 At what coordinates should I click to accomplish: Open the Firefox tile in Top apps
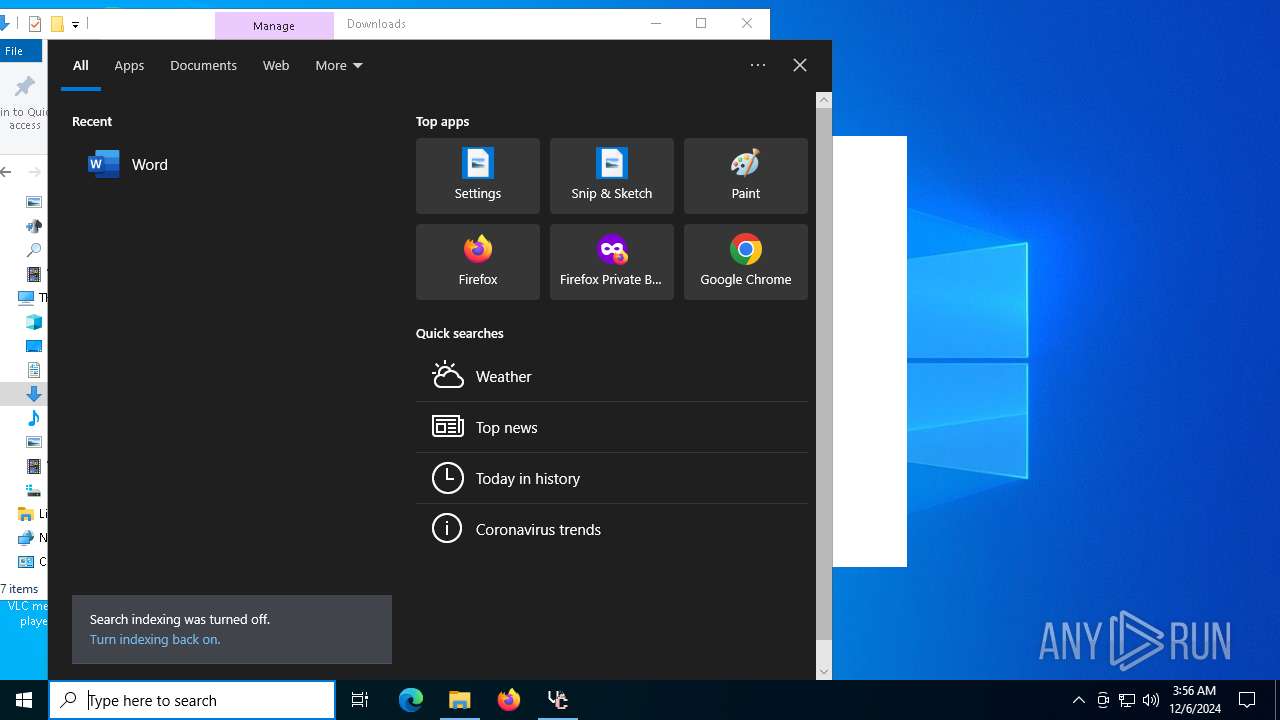click(x=478, y=262)
